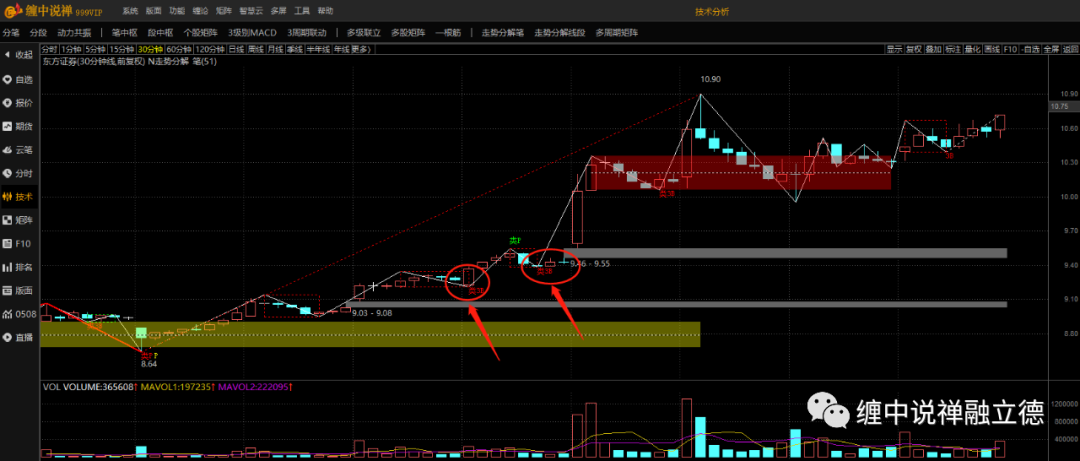
Task: Click the F10 button in the chart toolbar
Action: pos(1010,49)
